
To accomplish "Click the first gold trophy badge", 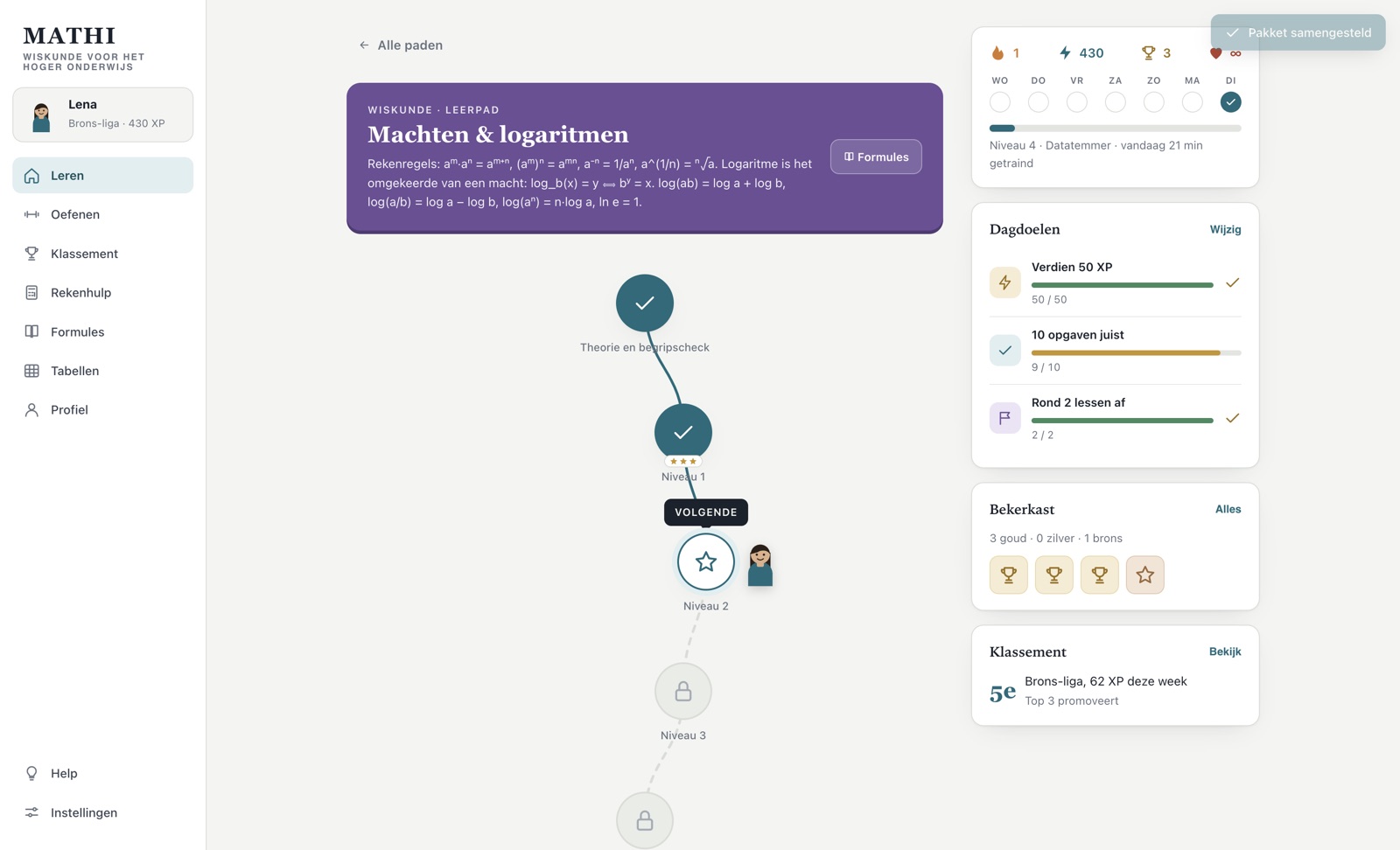I will click(1009, 575).
